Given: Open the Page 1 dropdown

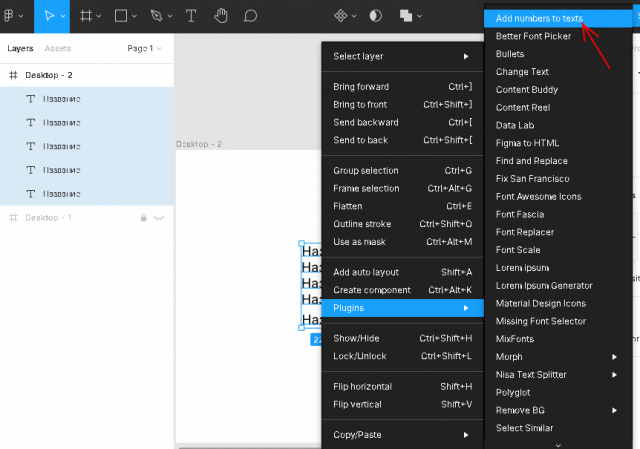Looking at the screenshot, I should [x=143, y=48].
